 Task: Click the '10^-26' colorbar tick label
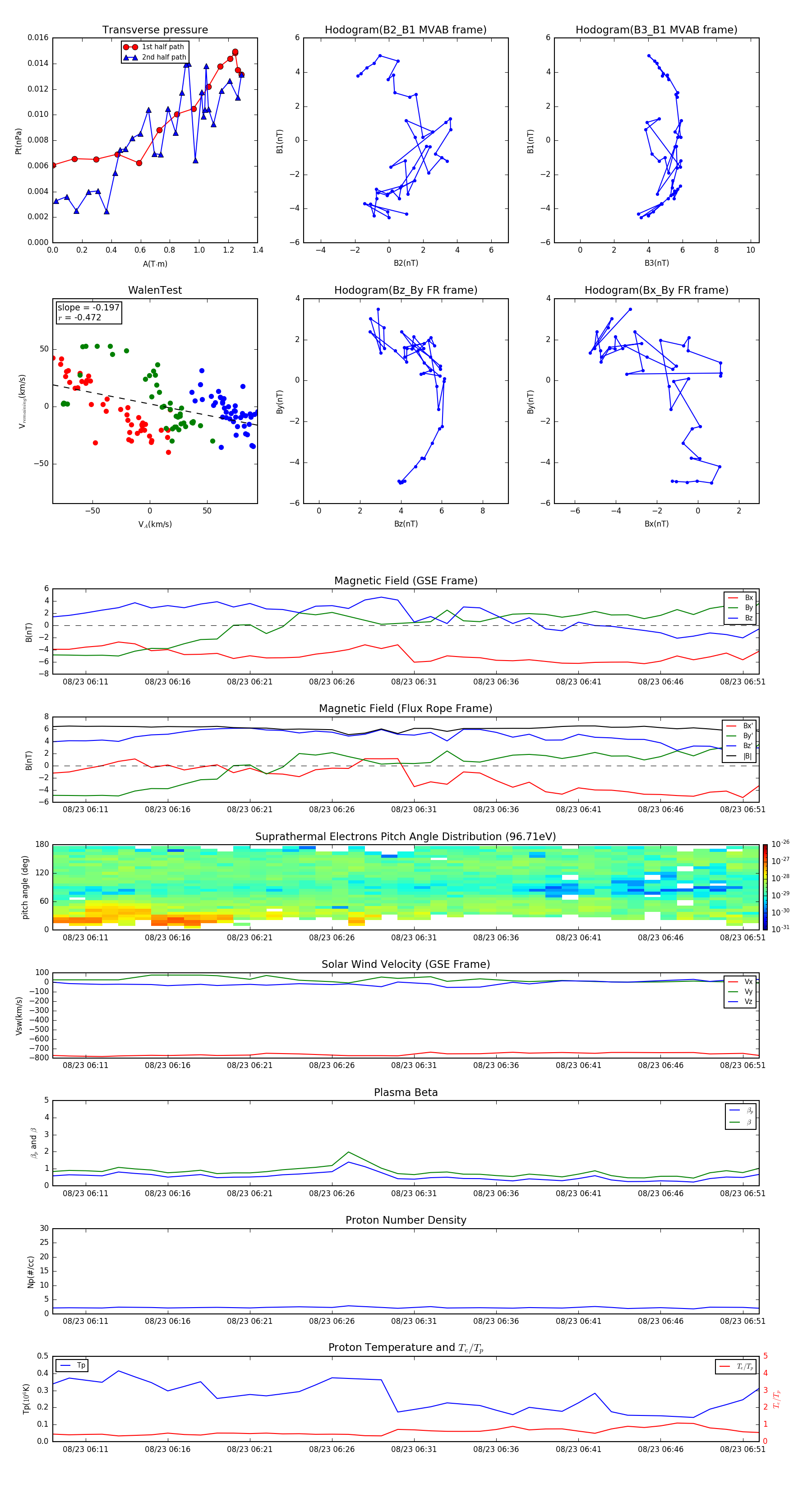pos(780,844)
